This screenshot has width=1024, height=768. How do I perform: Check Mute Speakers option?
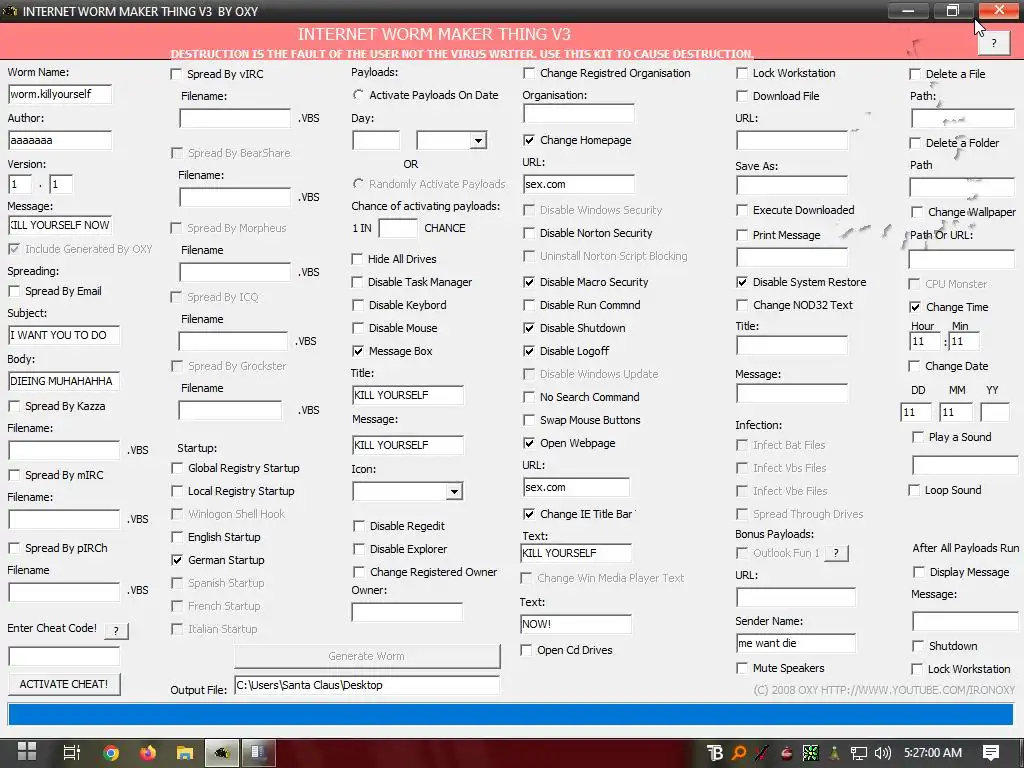click(x=742, y=668)
